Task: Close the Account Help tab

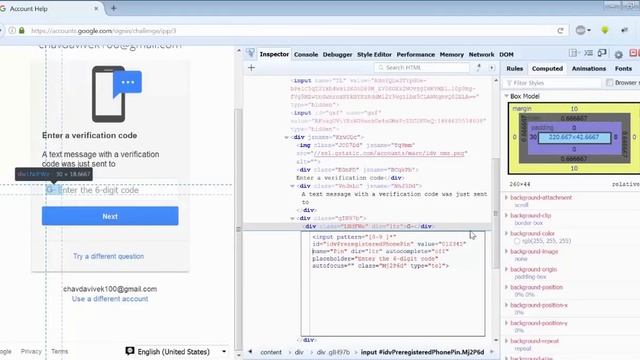Action: 96,9
